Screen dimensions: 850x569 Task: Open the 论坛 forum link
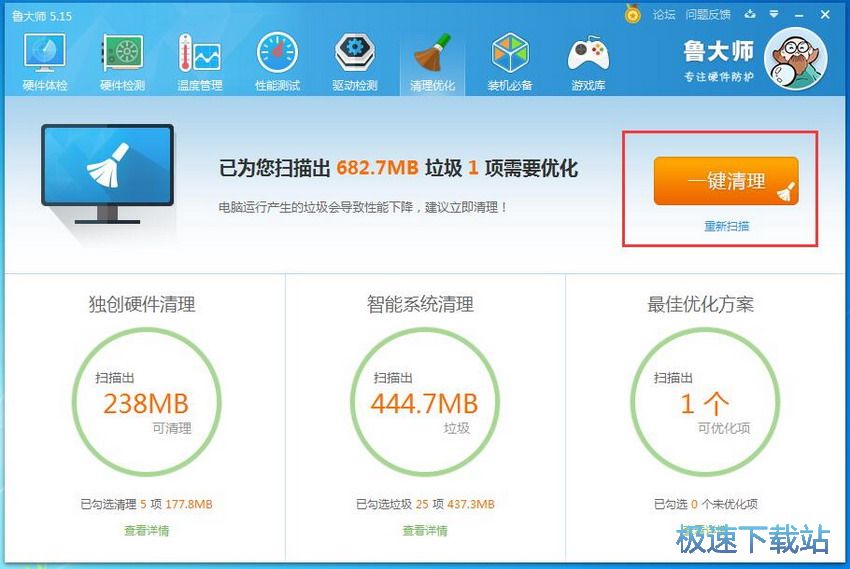664,15
